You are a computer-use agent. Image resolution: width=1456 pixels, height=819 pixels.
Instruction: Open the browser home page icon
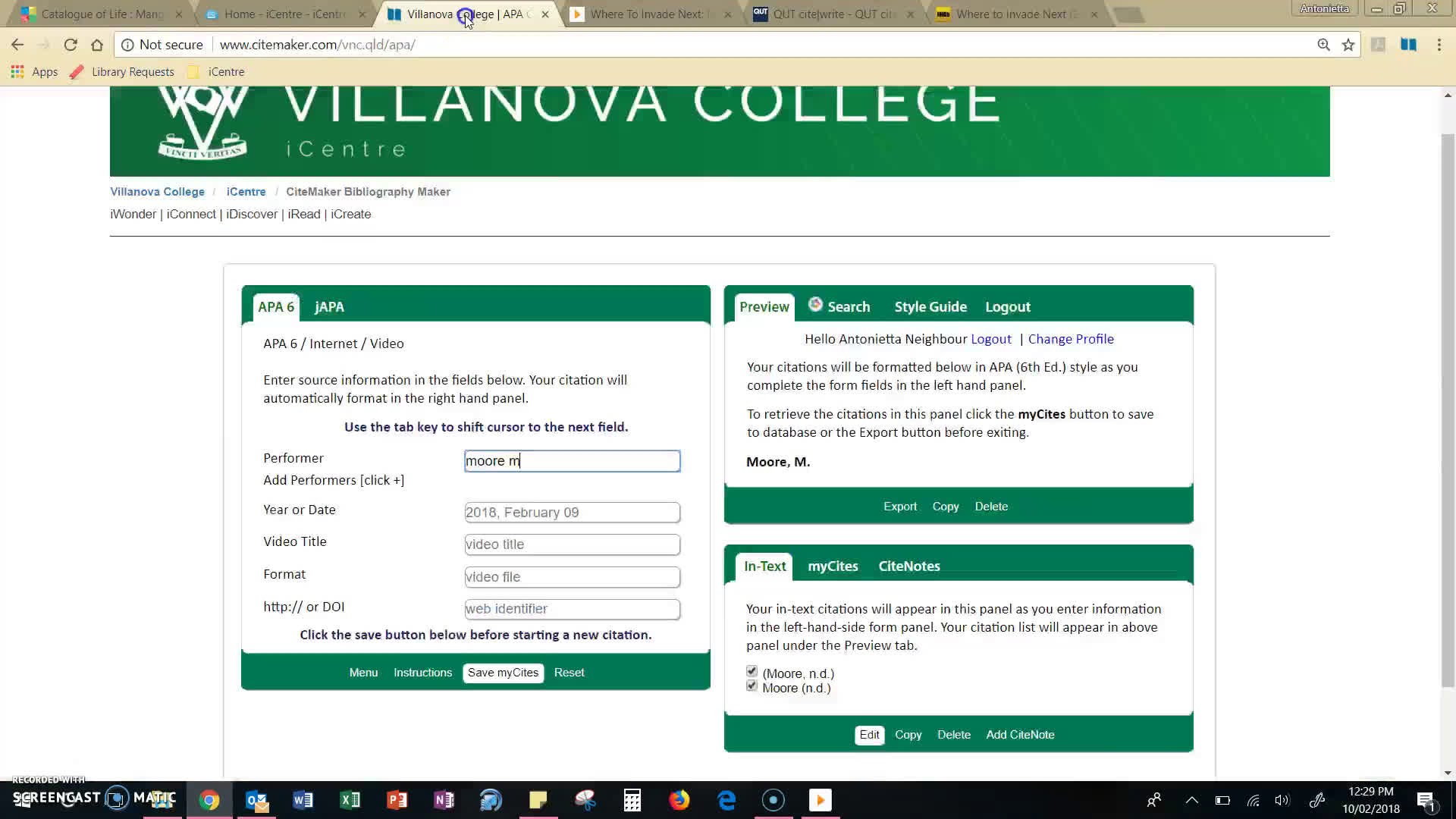97,45
